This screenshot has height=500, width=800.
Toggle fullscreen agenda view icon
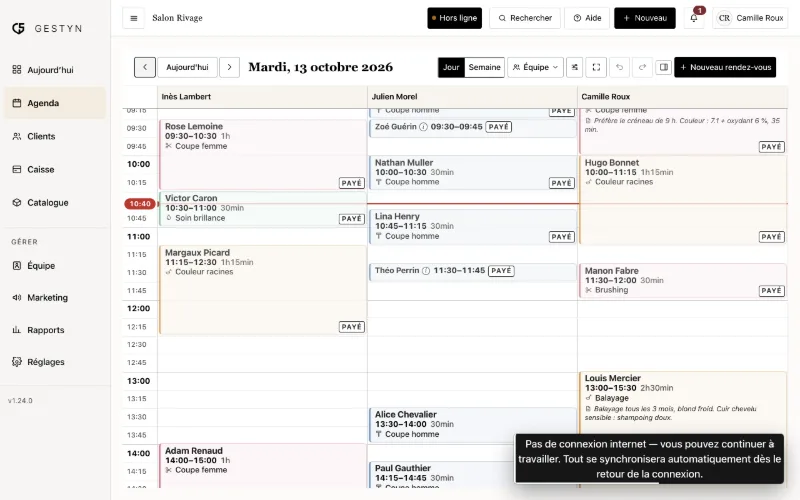click(596, 67)
